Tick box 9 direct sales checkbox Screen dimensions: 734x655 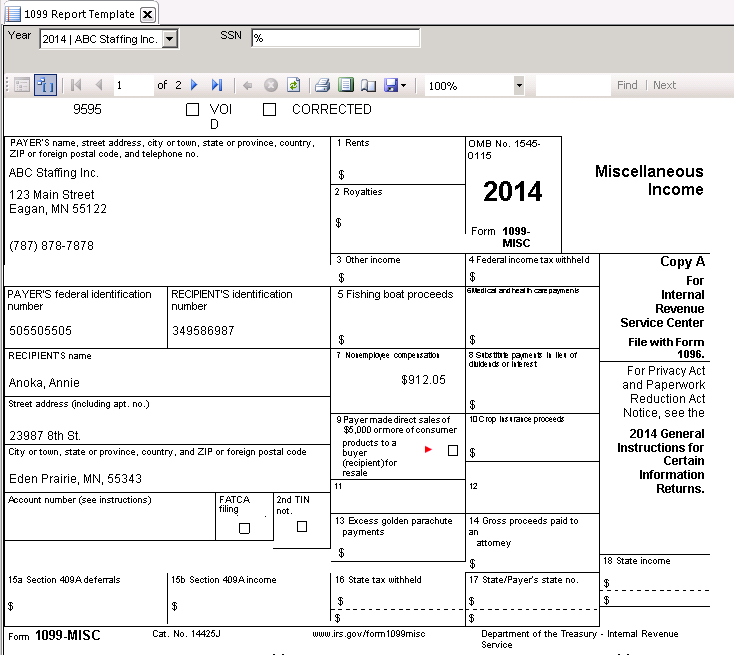point(453,450)
